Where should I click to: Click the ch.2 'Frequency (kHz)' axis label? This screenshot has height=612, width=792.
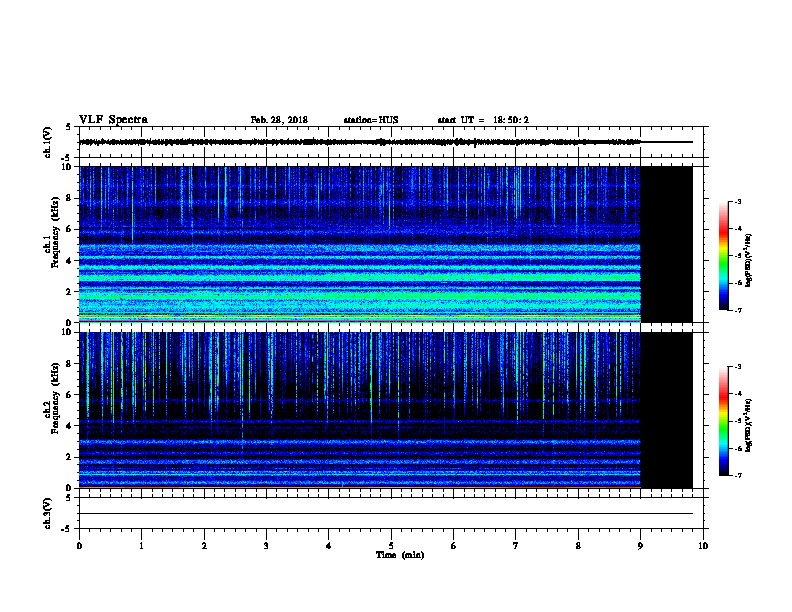[x=55, y=398]
